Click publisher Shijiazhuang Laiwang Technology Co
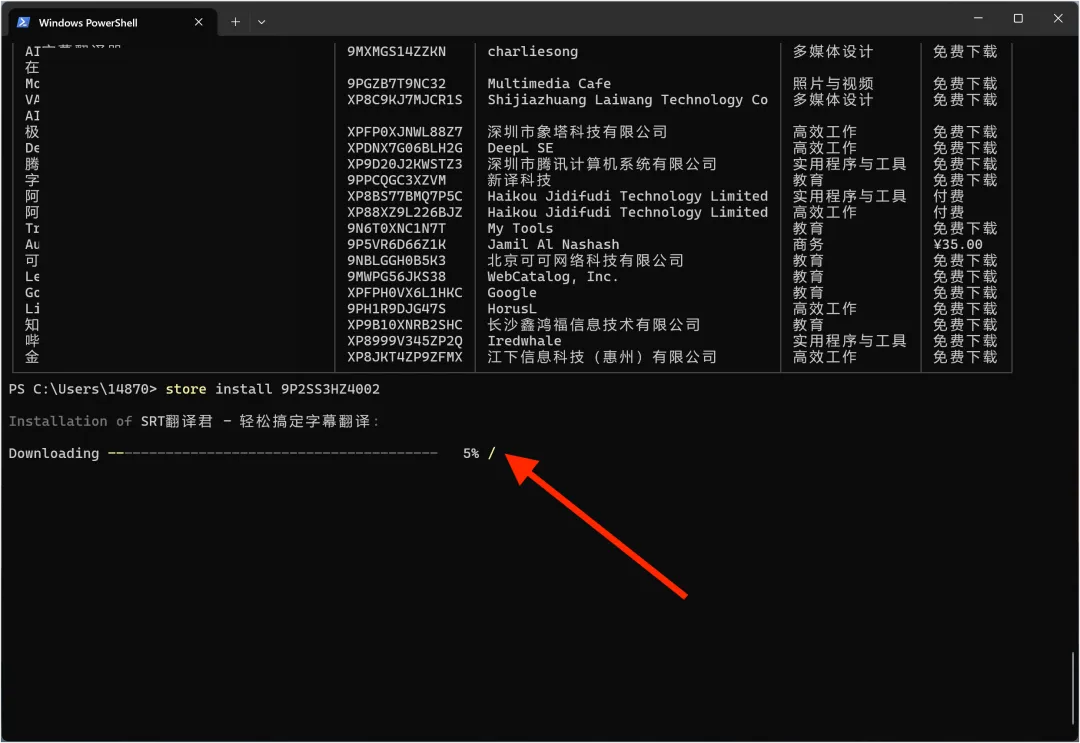The image size is (1080, 743). coord(627,100)
